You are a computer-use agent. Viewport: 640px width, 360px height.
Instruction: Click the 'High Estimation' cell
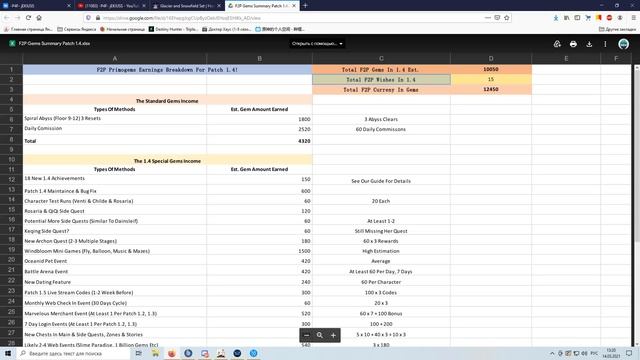pos(381,251)
